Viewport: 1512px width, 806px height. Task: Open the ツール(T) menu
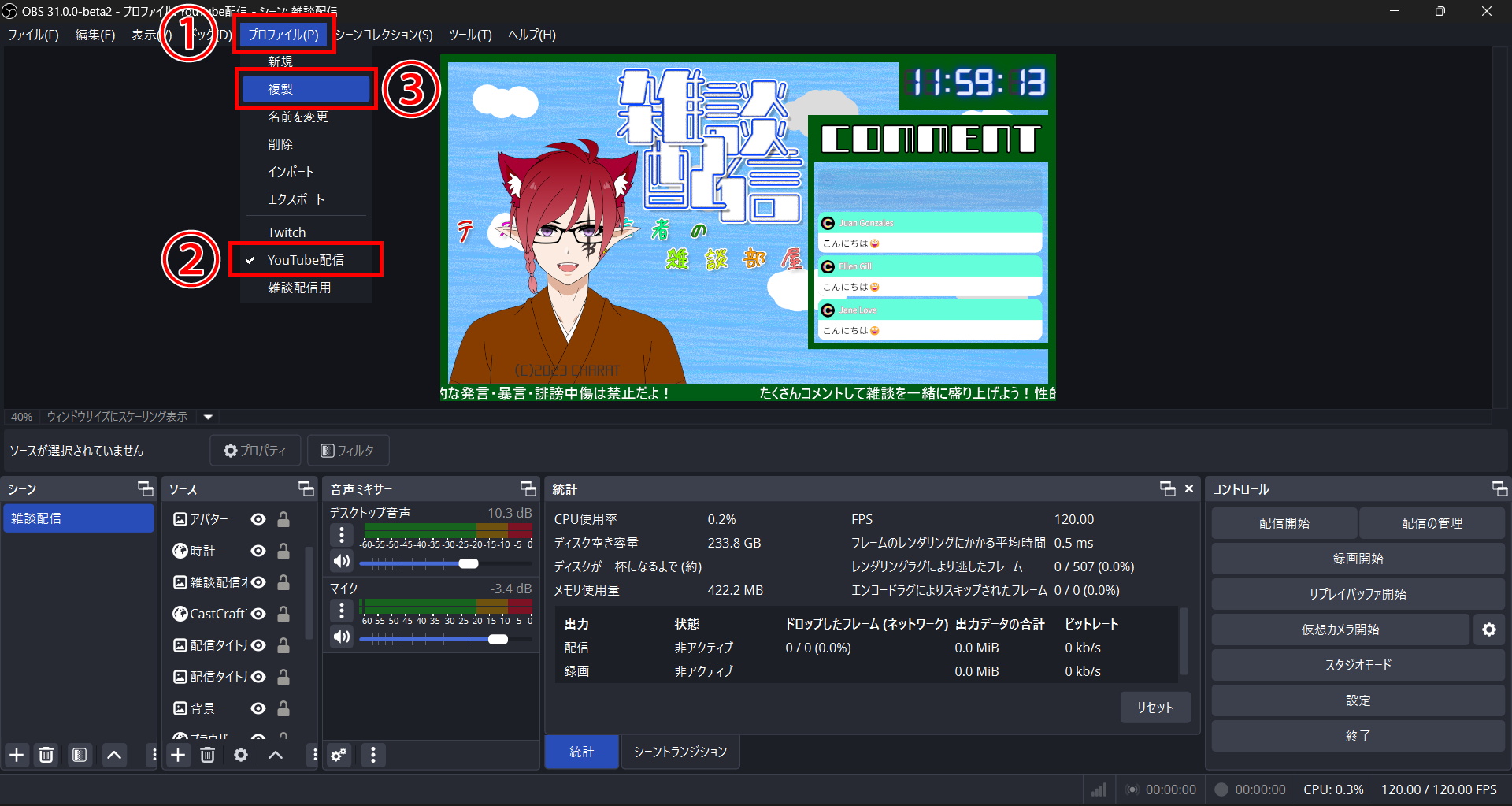tap(470, 35)
